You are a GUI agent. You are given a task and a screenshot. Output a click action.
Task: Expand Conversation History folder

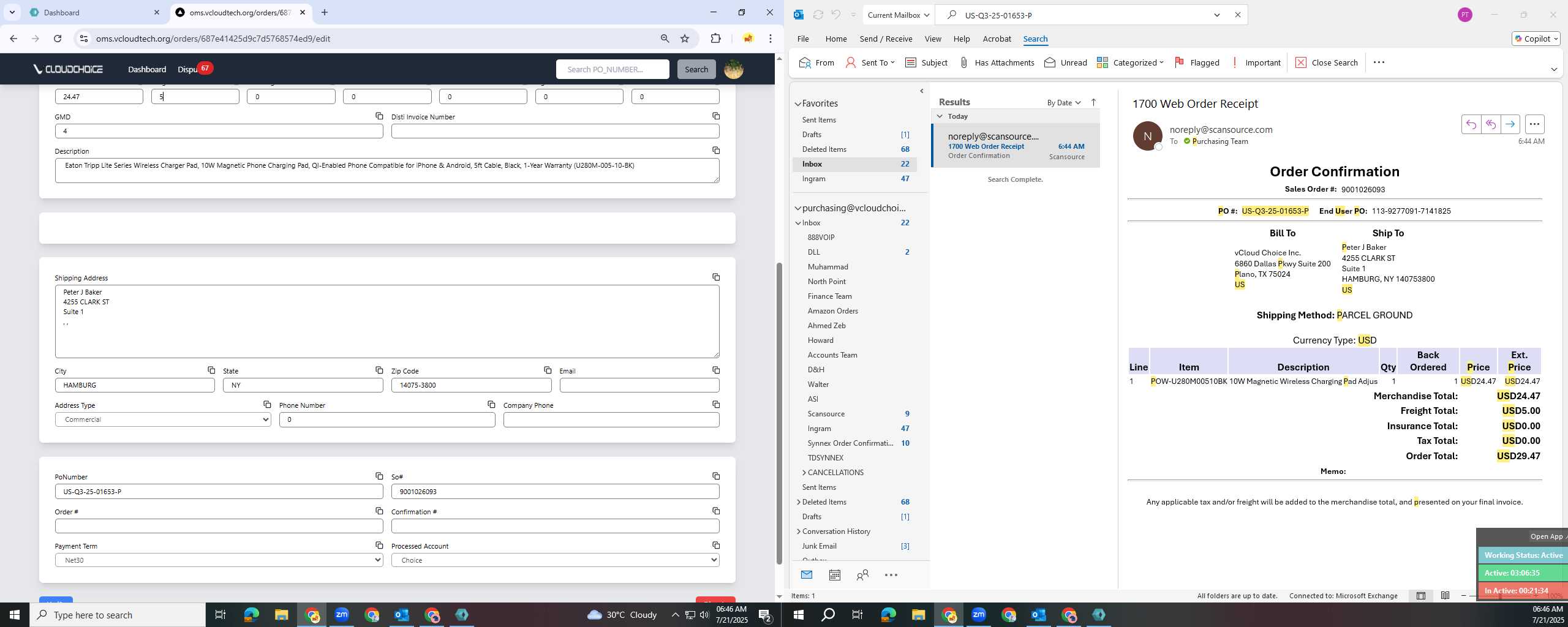point(798,531)
